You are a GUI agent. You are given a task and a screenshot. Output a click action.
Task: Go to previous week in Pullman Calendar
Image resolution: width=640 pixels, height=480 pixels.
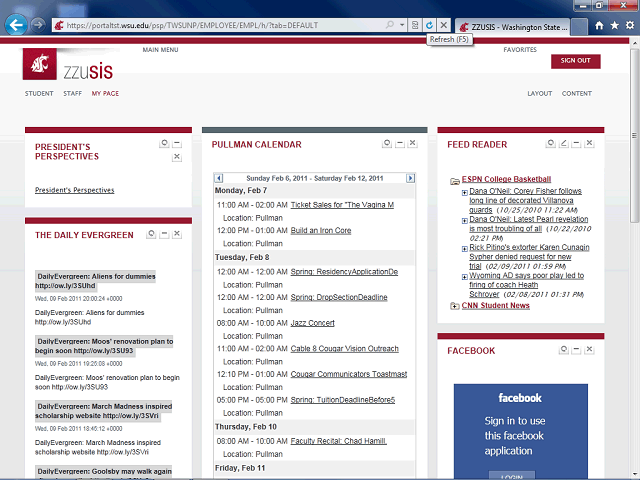pos(219,178)
